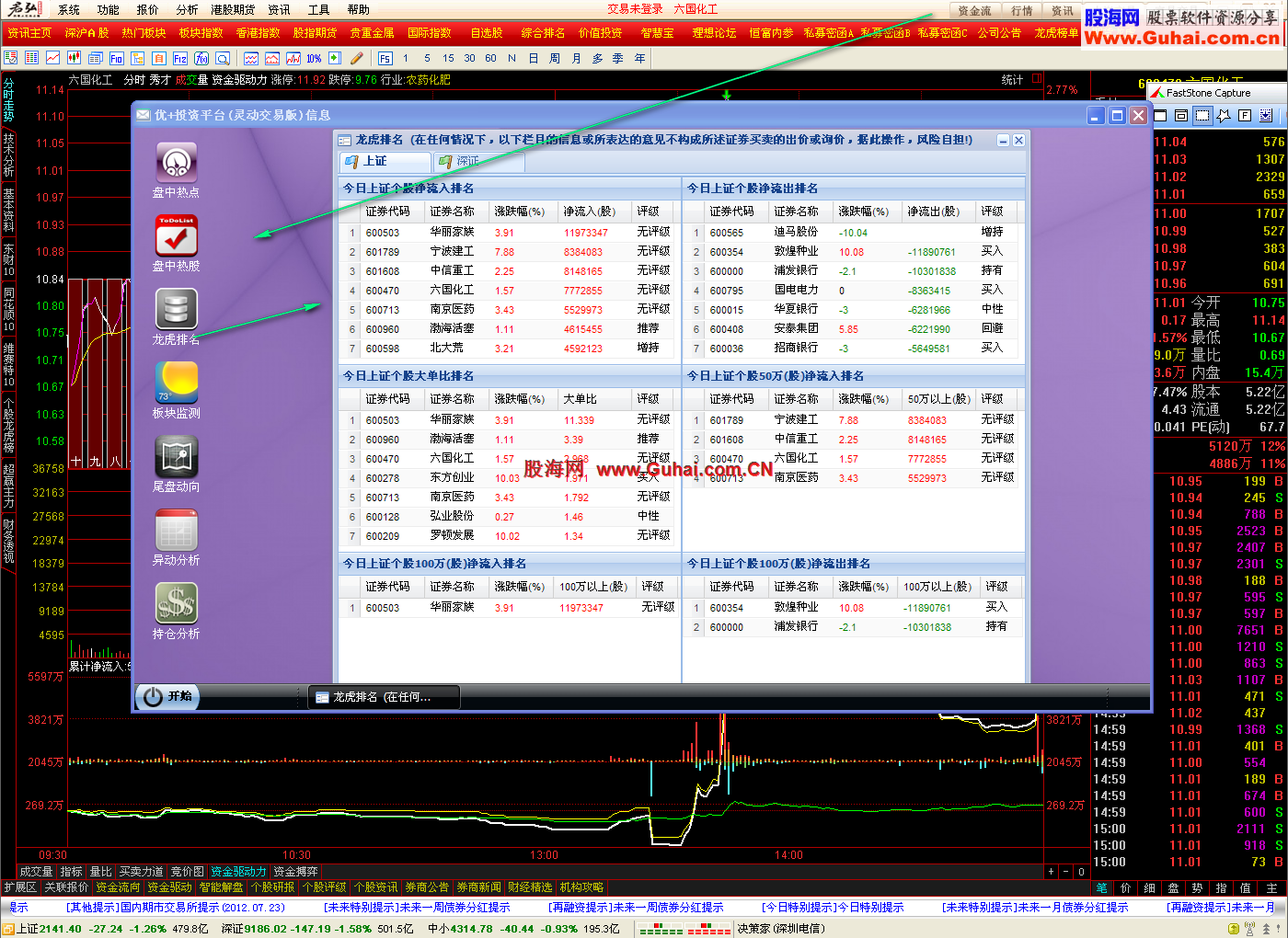Open the 持仓分析 dollar icon

(176, 603)
